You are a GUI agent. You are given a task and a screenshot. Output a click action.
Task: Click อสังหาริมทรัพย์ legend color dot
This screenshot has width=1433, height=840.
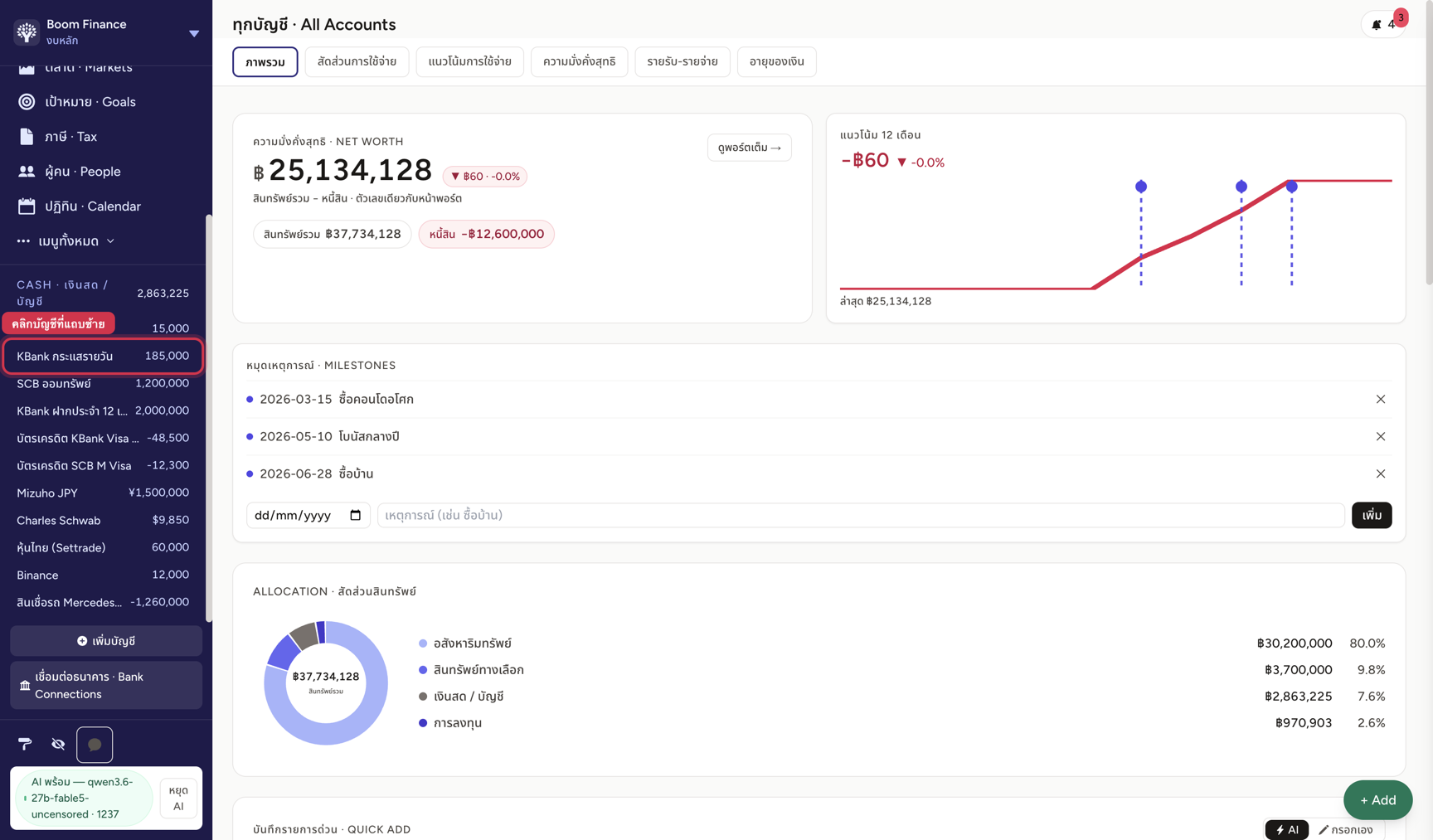point(423,643)
